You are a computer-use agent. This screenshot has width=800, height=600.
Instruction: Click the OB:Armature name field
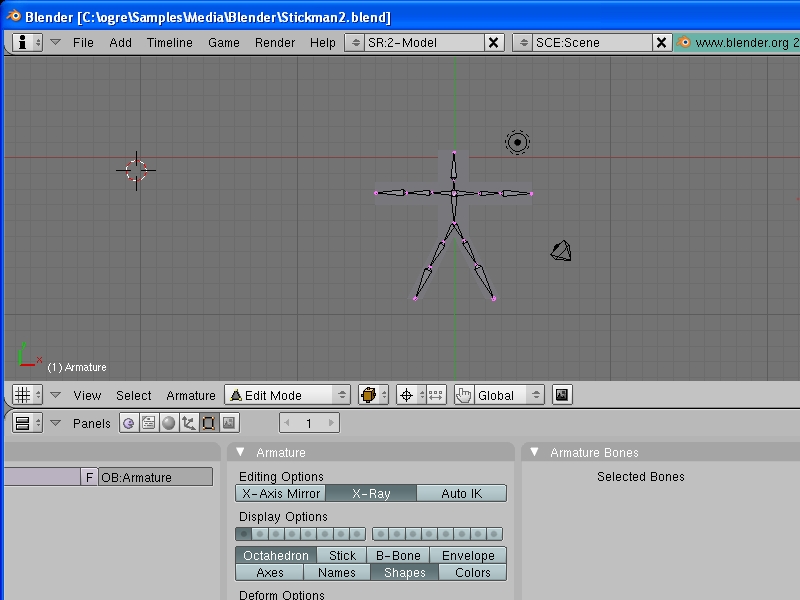(155, 477)
